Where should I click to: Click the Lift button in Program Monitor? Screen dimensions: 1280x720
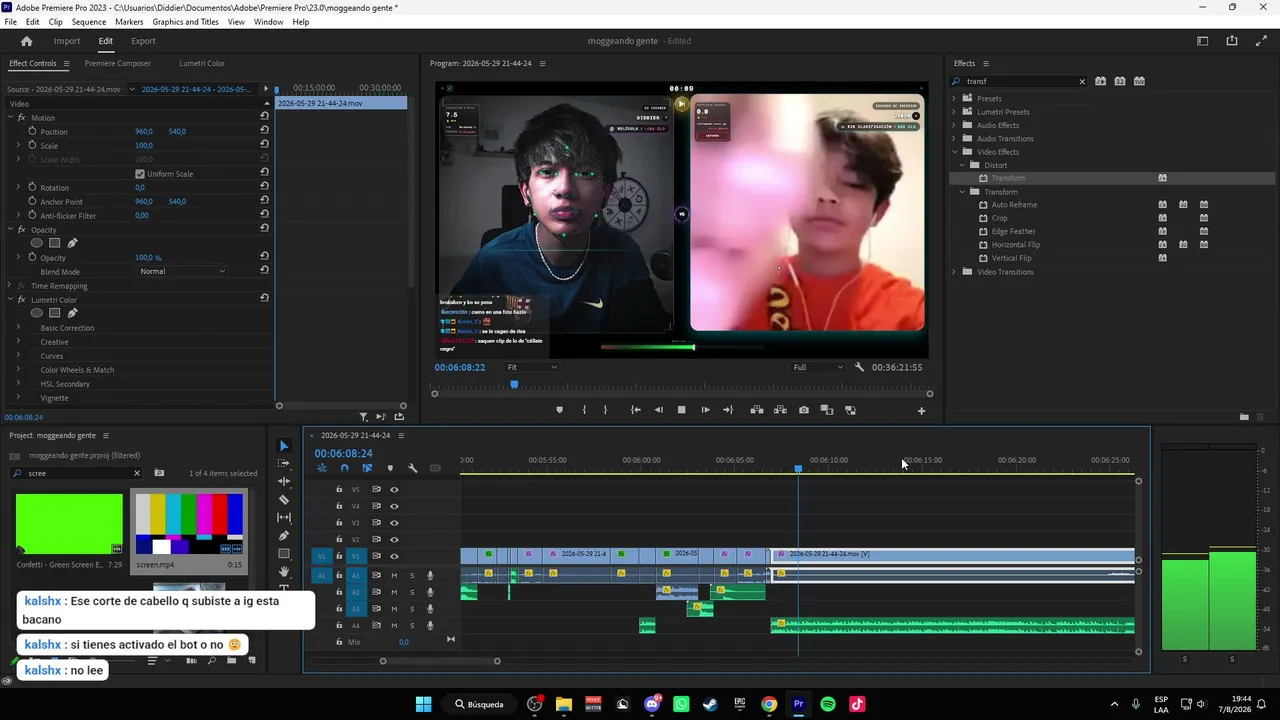pos(757,410)
